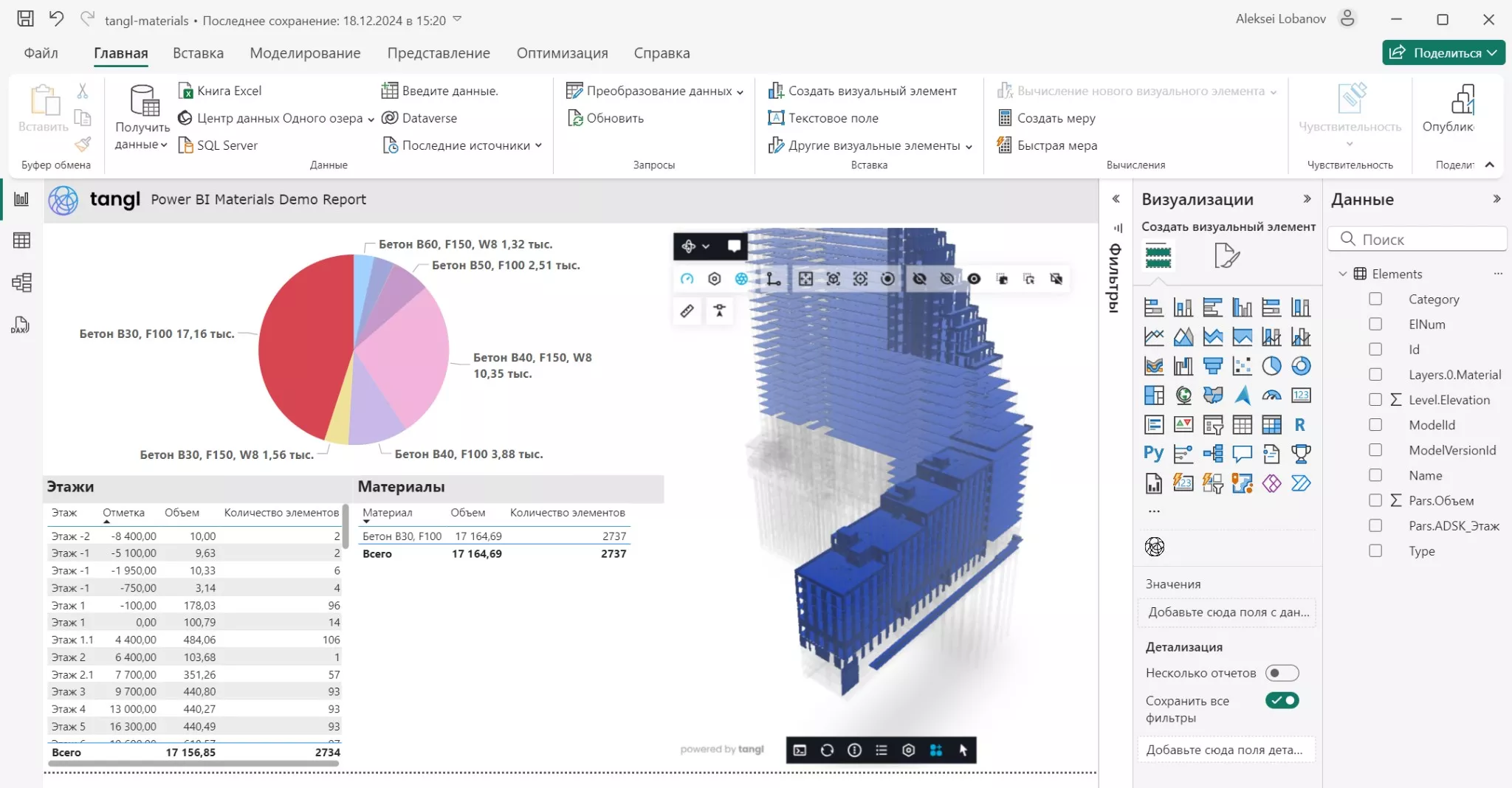Screen dimensions: 1512x788
Task: Select the pie chart visualization icon
Action: [x=1271, y=366]
